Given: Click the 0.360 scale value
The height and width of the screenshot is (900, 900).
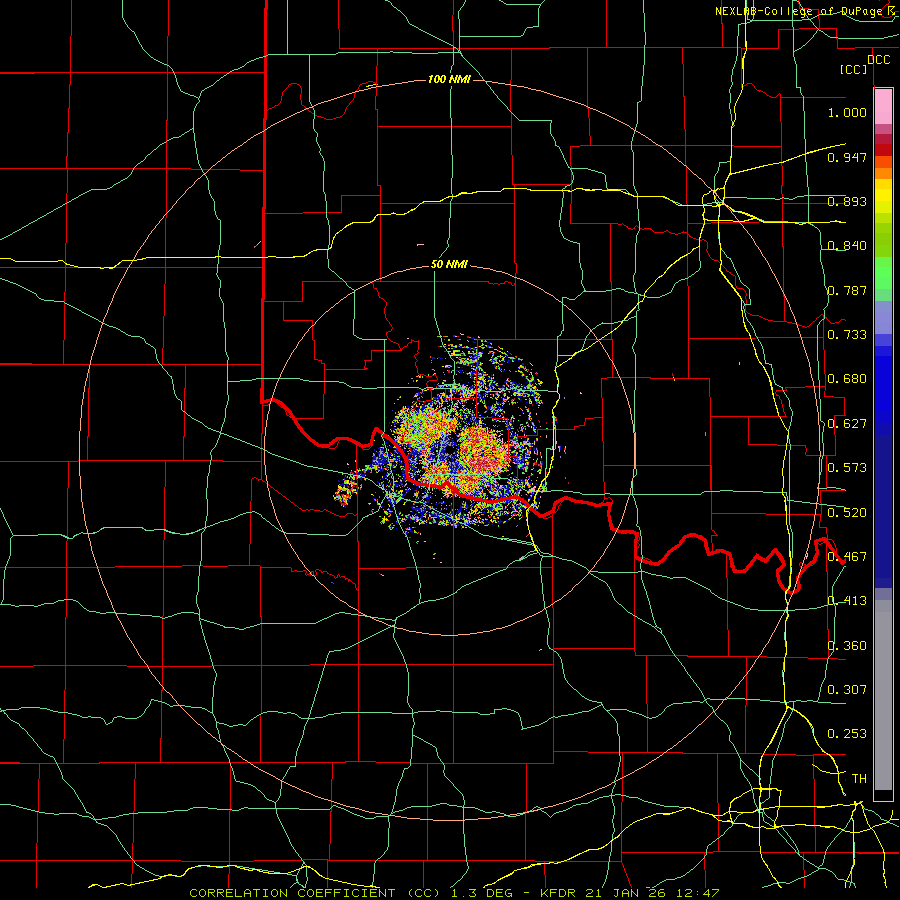Looking at the screenshot, I should click(x=847, y=646).
